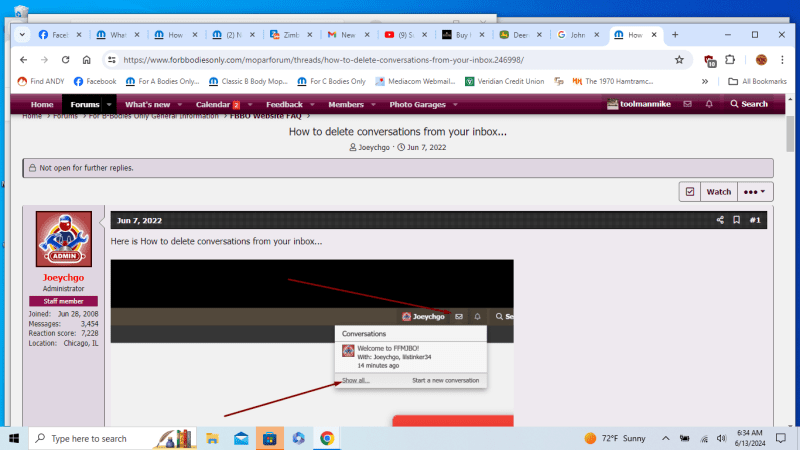Screen dimensions: 800x450
Task: Go back to the previous page
Action: click(x=23, y=60)
